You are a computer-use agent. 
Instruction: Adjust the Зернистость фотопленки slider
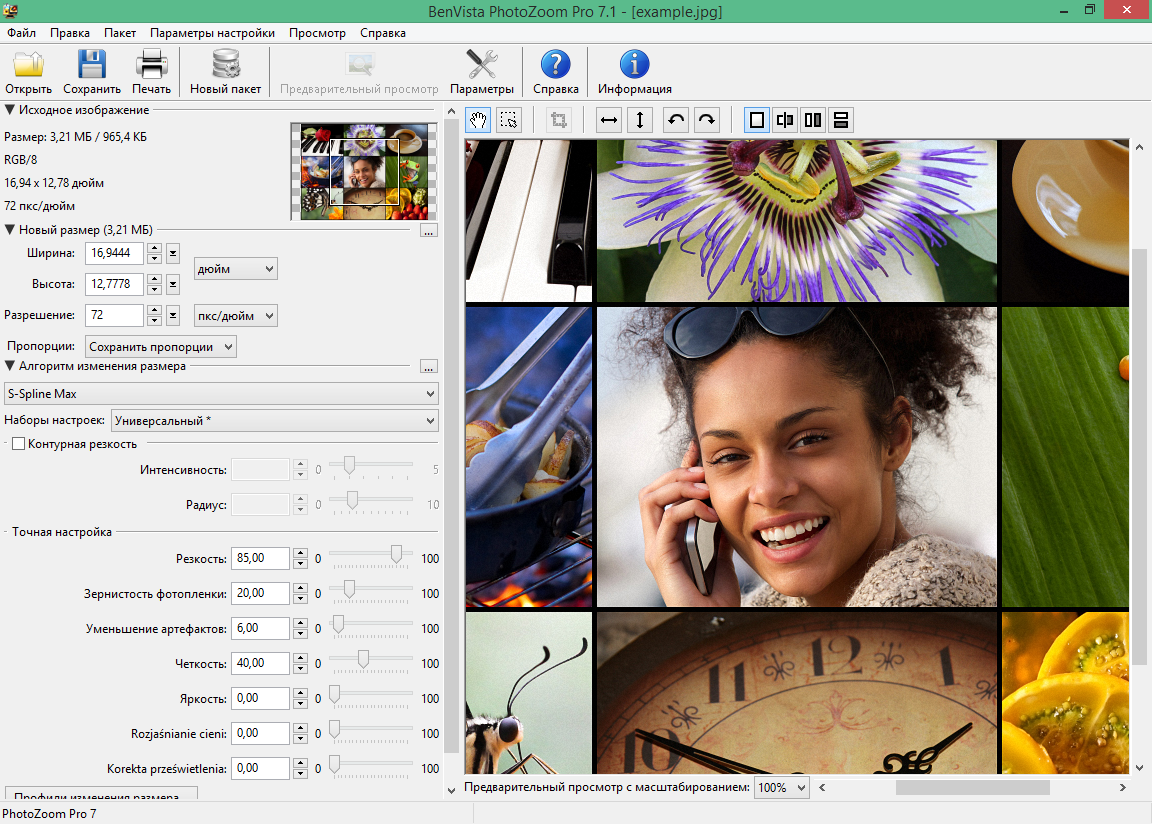[x=350, y=589]
